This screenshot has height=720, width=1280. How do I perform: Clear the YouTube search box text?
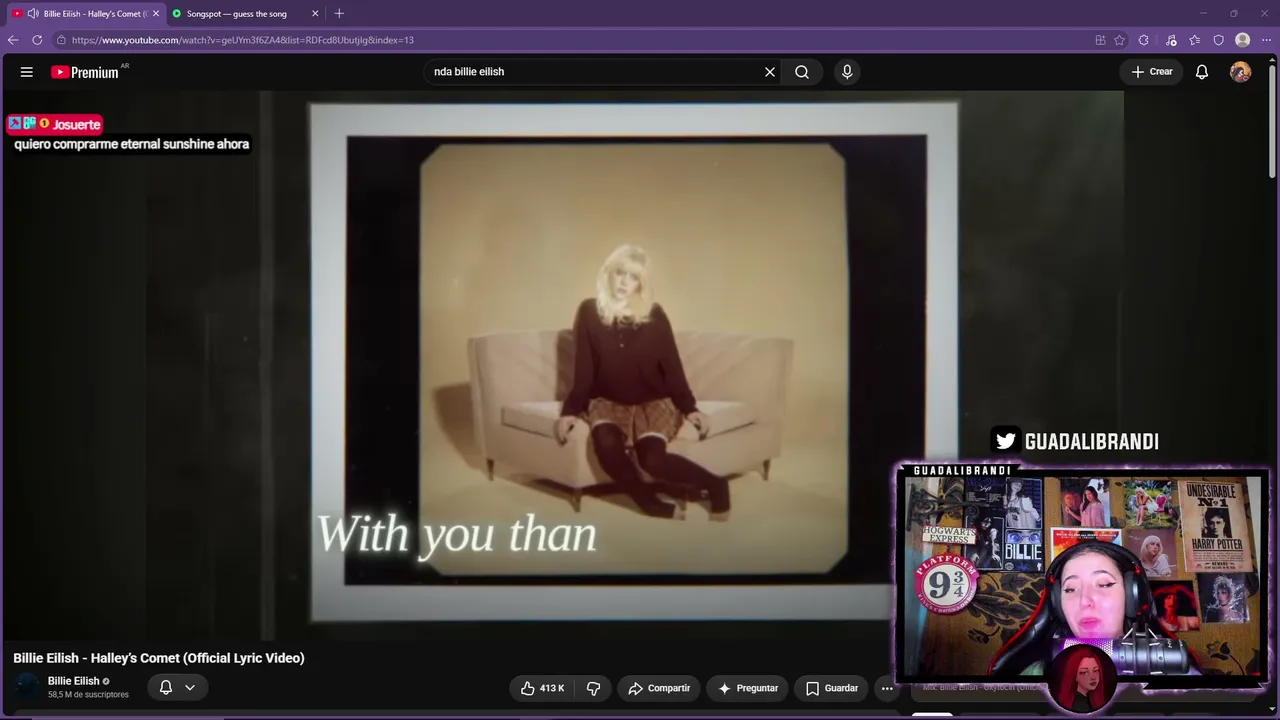coord(770,72)
